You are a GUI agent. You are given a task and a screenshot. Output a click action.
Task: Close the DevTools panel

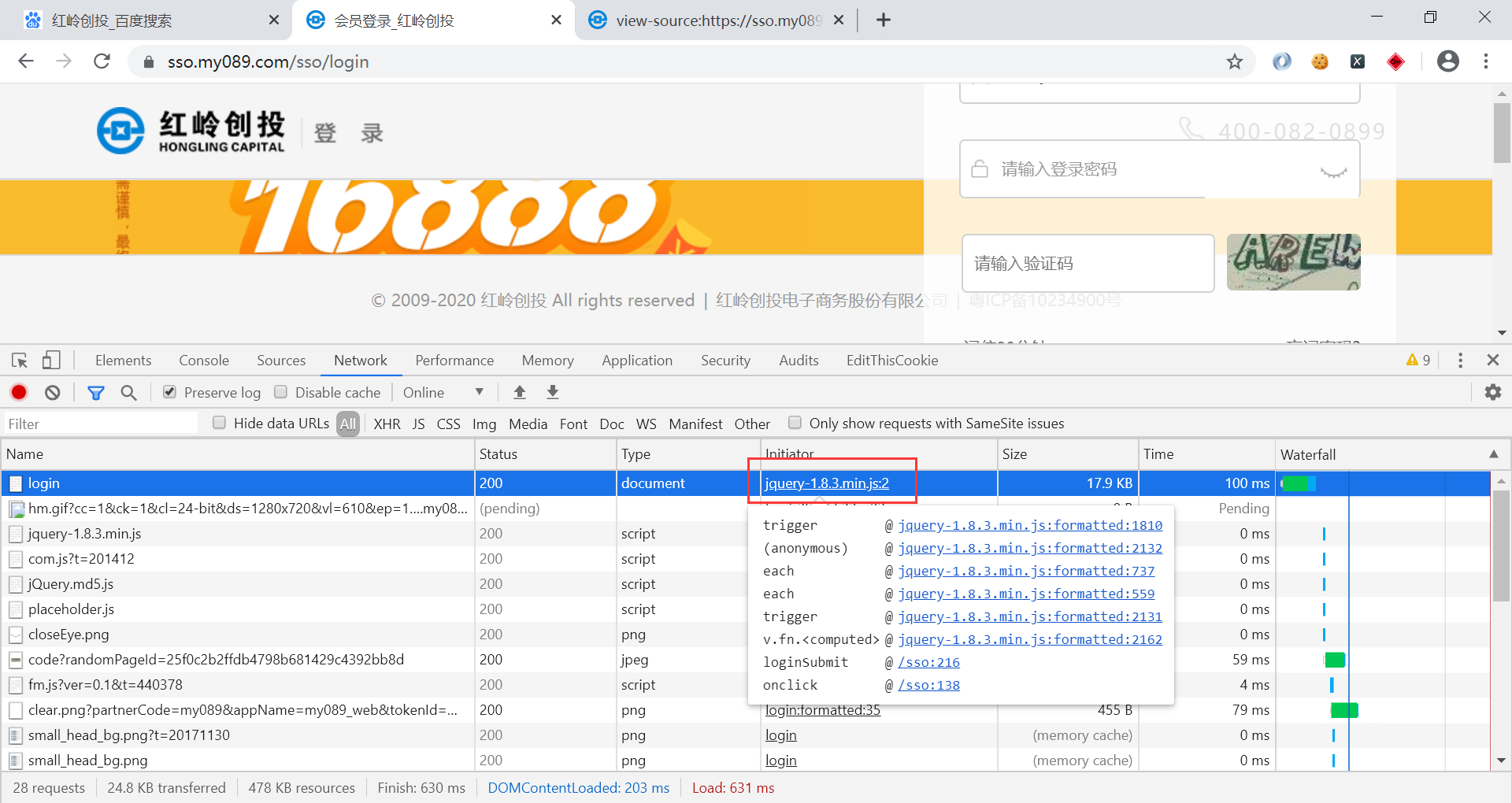(x=1492, y=361)
